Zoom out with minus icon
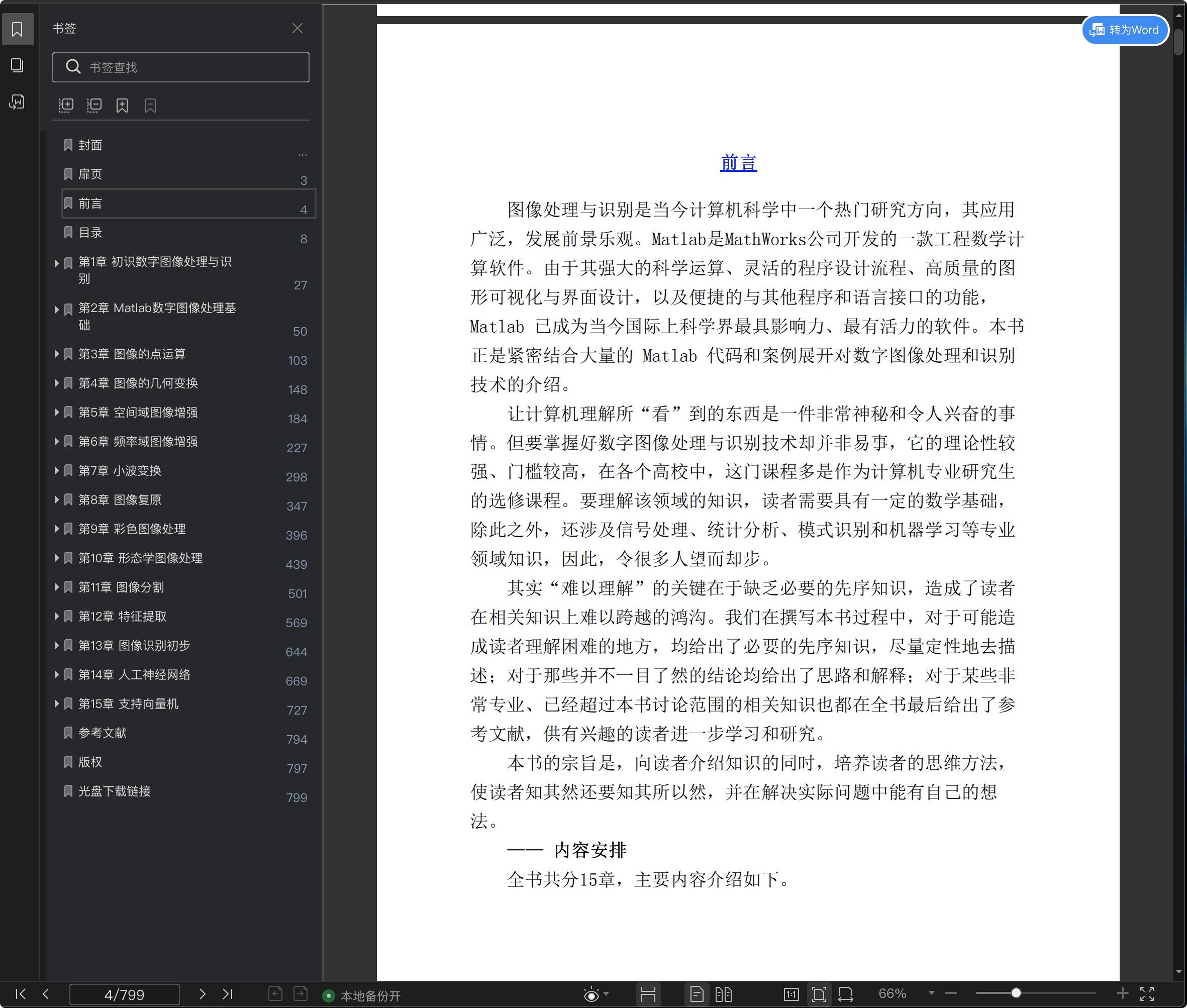Viewport: 1187px width, 1008px height. 951,993
